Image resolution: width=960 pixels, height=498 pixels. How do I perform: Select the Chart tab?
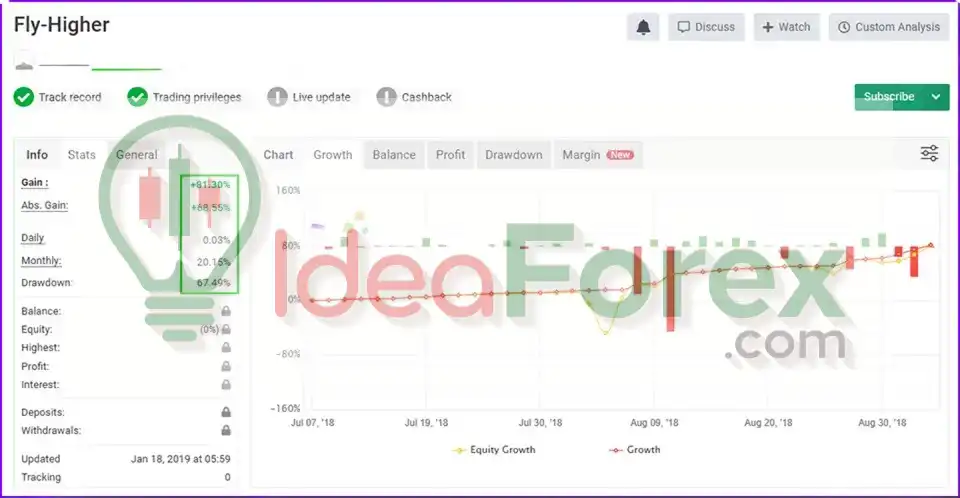tap(278, 155)
